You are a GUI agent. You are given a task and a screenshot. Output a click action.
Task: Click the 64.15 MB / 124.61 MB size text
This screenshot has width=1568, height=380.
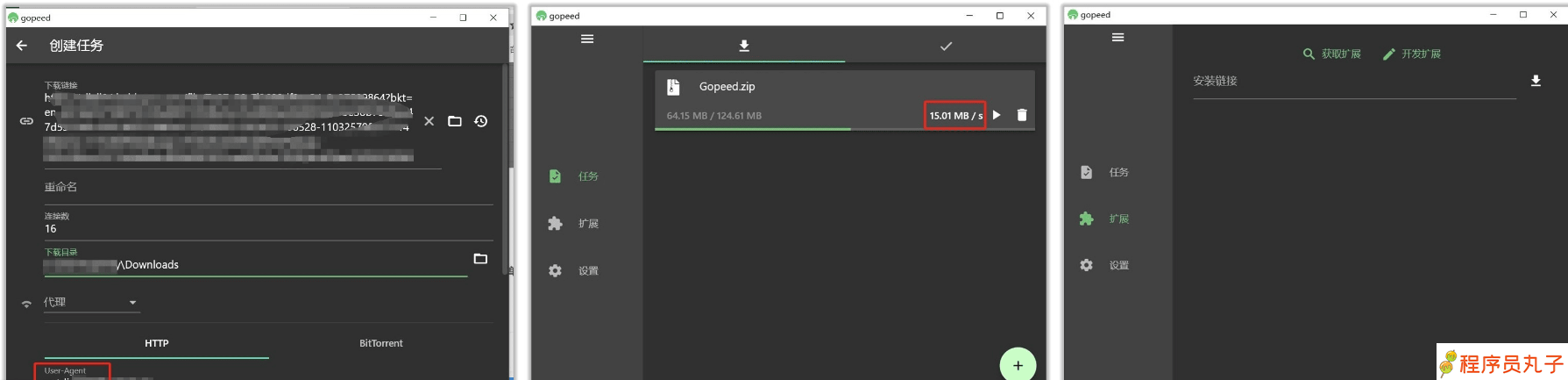[713, 116]
